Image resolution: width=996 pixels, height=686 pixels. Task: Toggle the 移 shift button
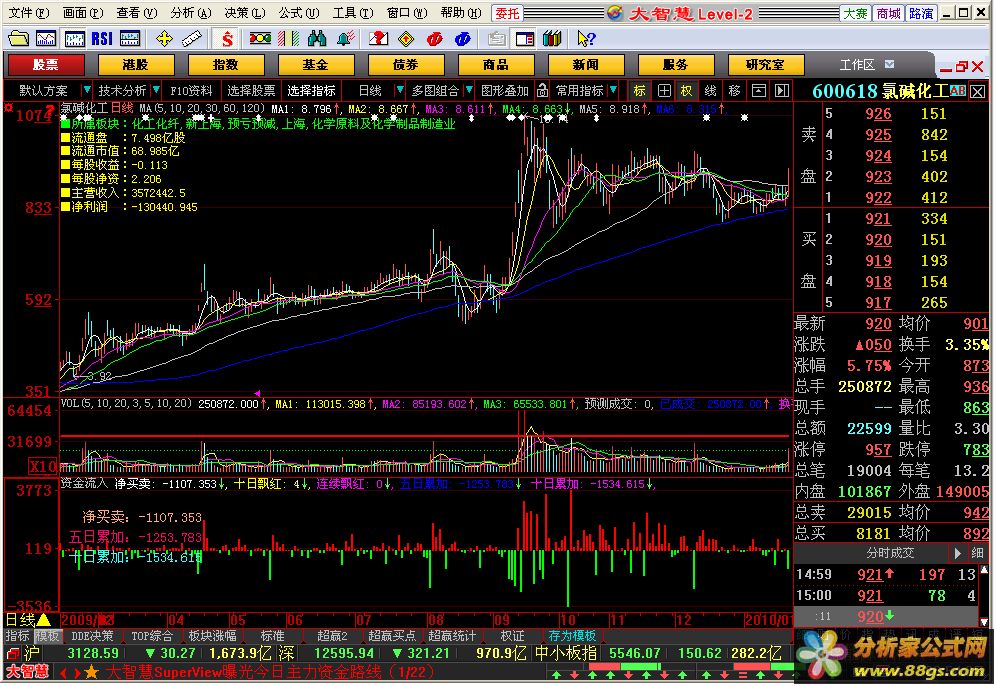735,91
